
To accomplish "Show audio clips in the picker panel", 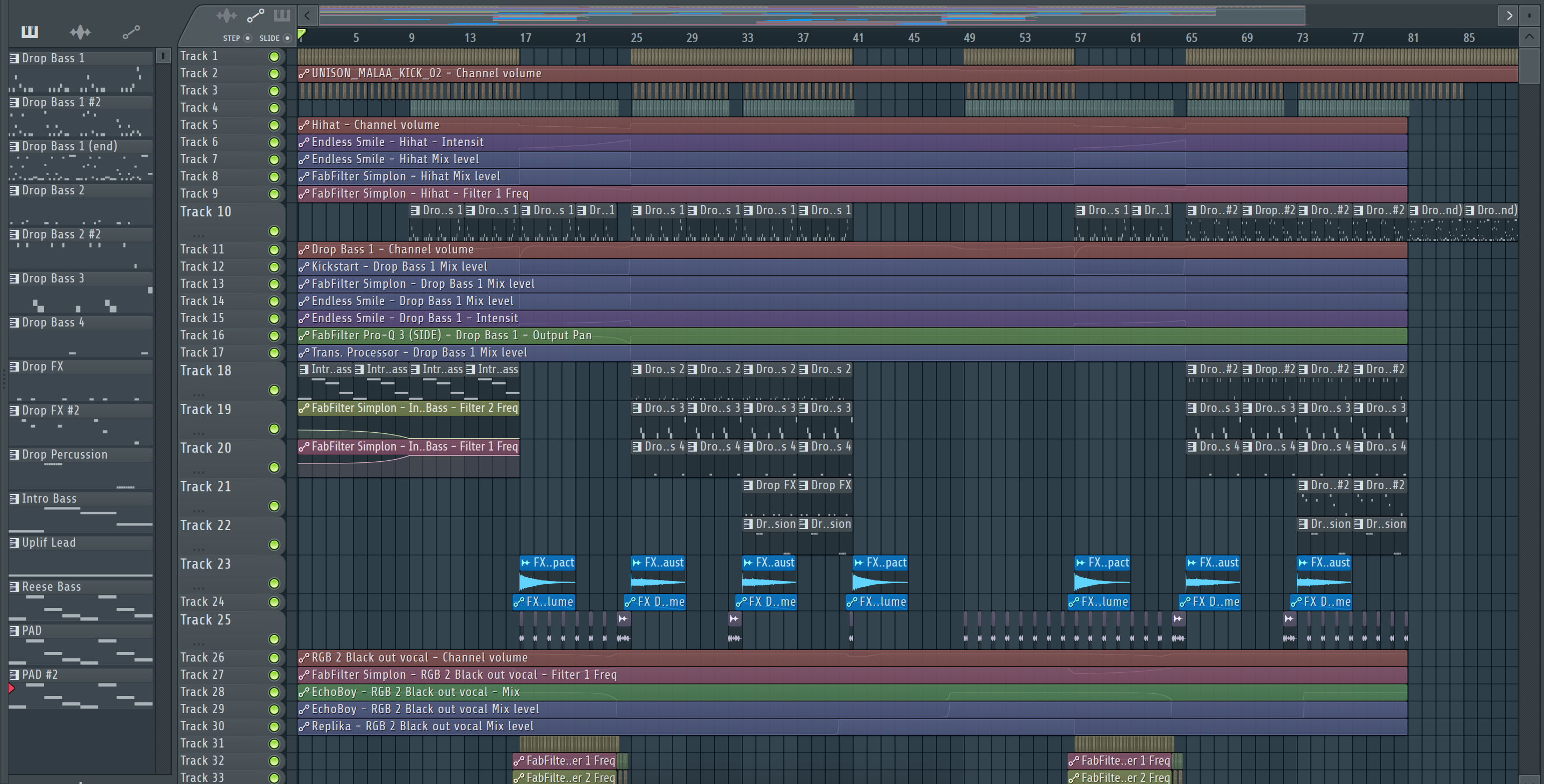I will click(80, 32).
